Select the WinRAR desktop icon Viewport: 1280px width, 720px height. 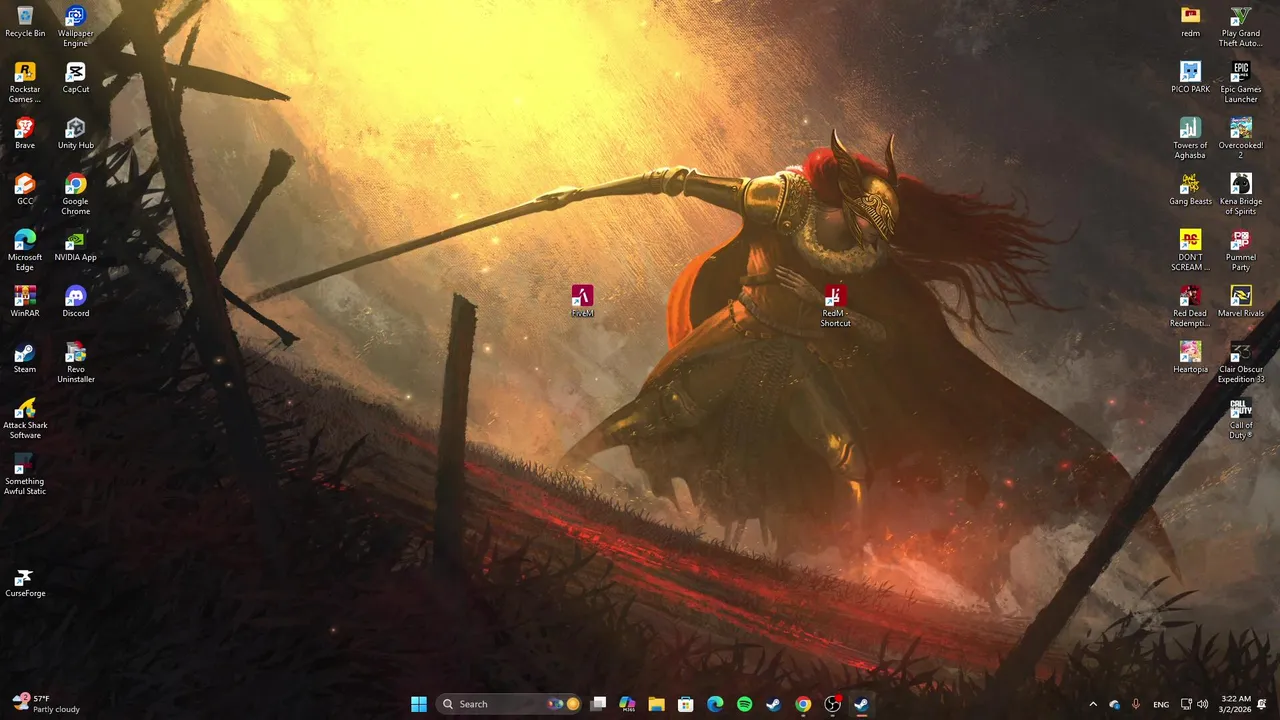coord(25,302)
